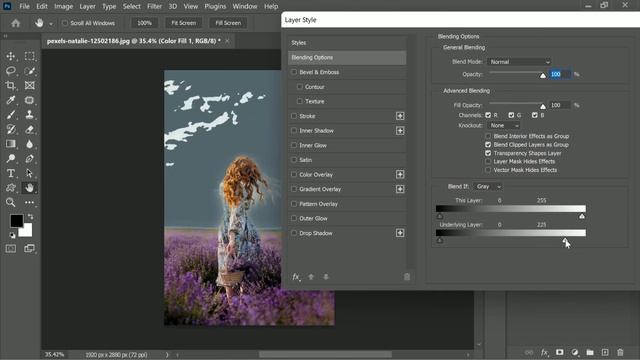The width and height of the screenshot is (640, 360).
Task: Enable the Inner Shadow checkbox
Action: (x=294, y=131)
